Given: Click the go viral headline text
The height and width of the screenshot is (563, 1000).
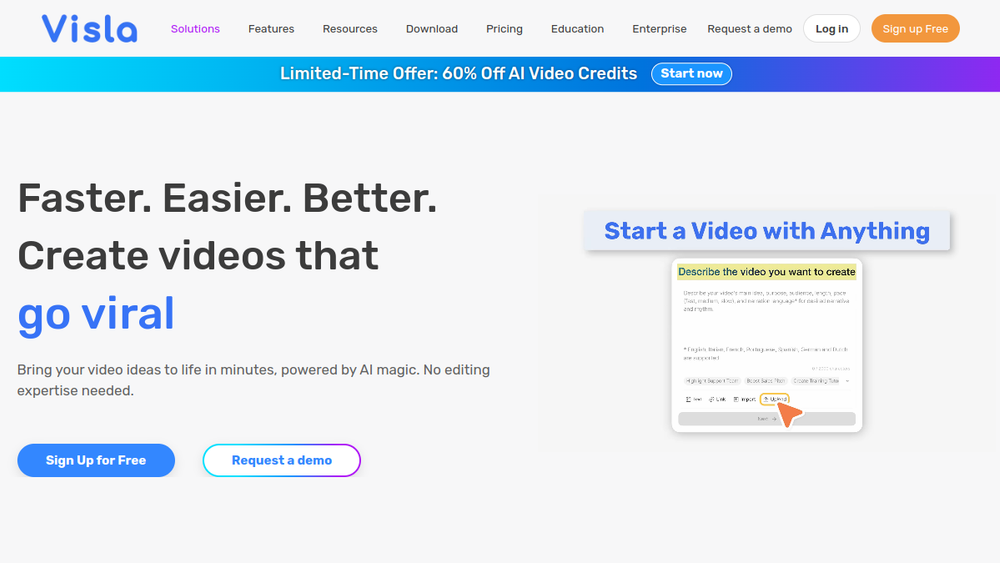Looking at the screenshot, I should (x=96, y=313).
